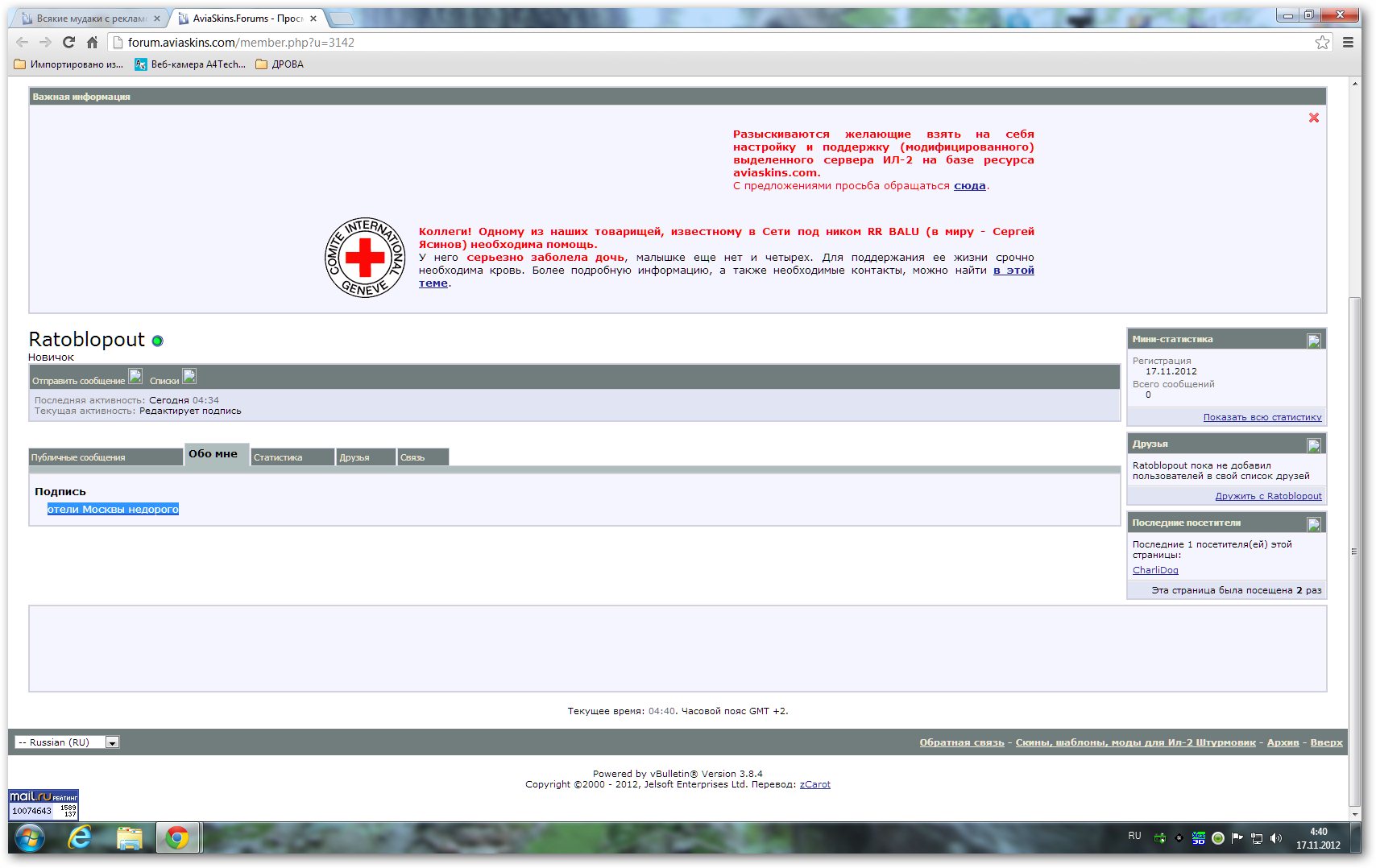Open the Статистика profile tab

click(x=292, y=457)
